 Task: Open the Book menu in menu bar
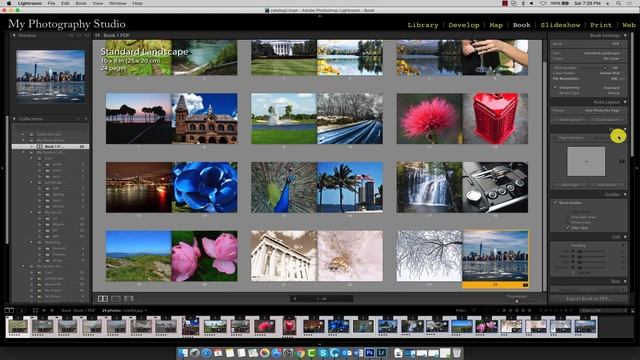[81, 3]
